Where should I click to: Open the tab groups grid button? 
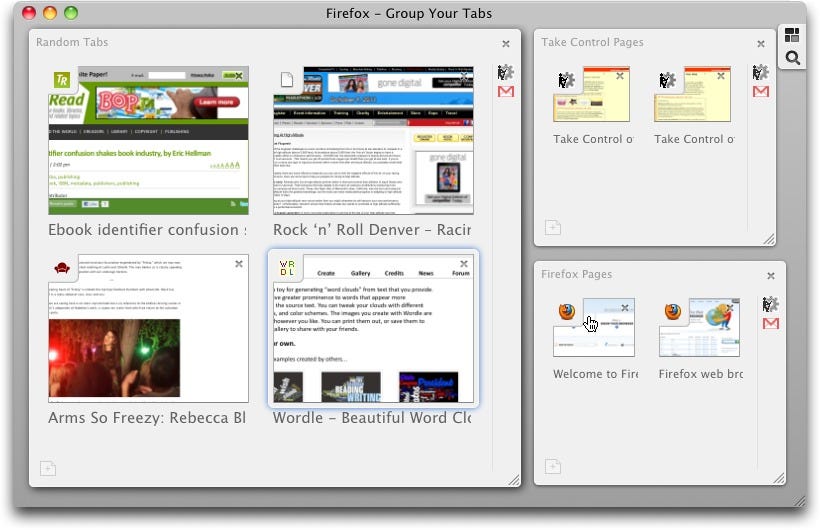click(x=792, y=36)
